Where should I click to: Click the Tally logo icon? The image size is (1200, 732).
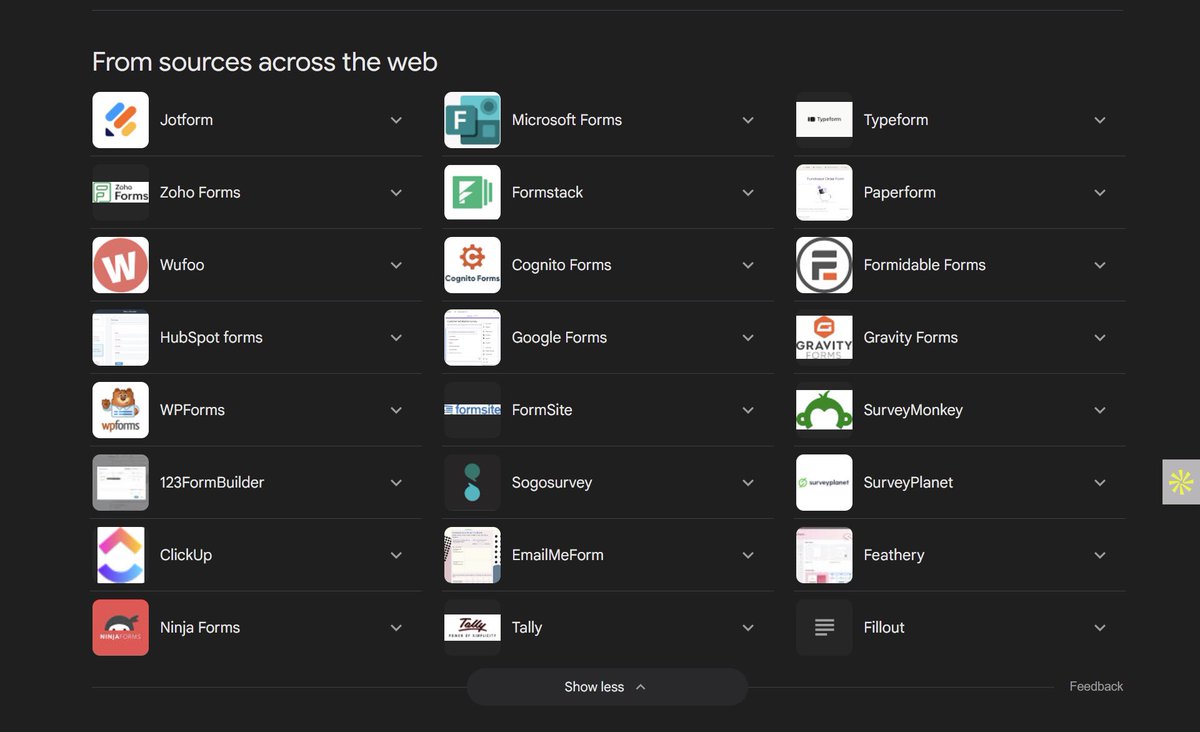click(x=472, y=627)
